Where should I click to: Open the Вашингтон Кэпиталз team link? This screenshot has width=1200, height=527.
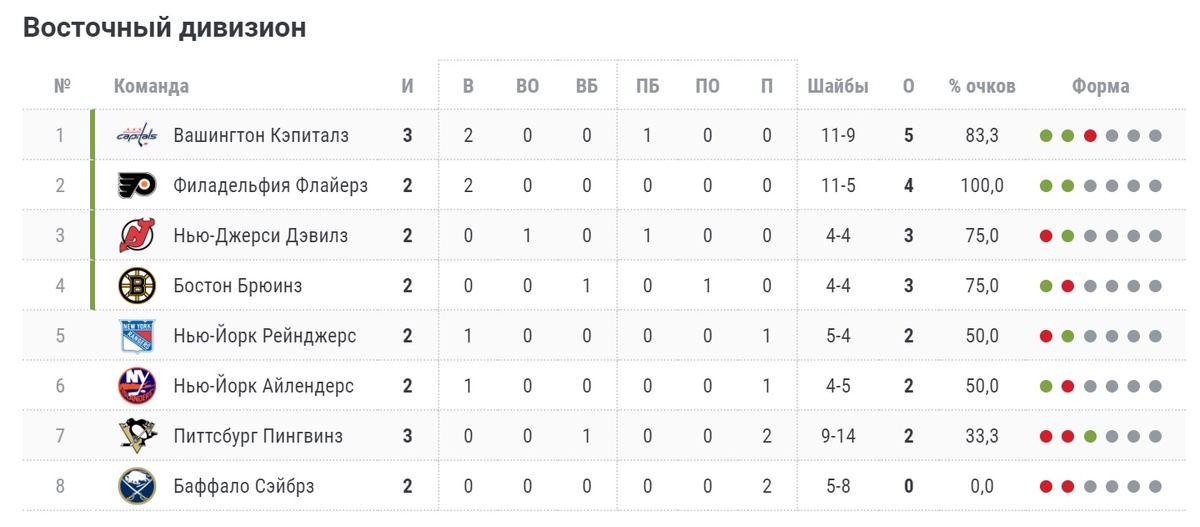pyautogui.click(x=261, y=135)
